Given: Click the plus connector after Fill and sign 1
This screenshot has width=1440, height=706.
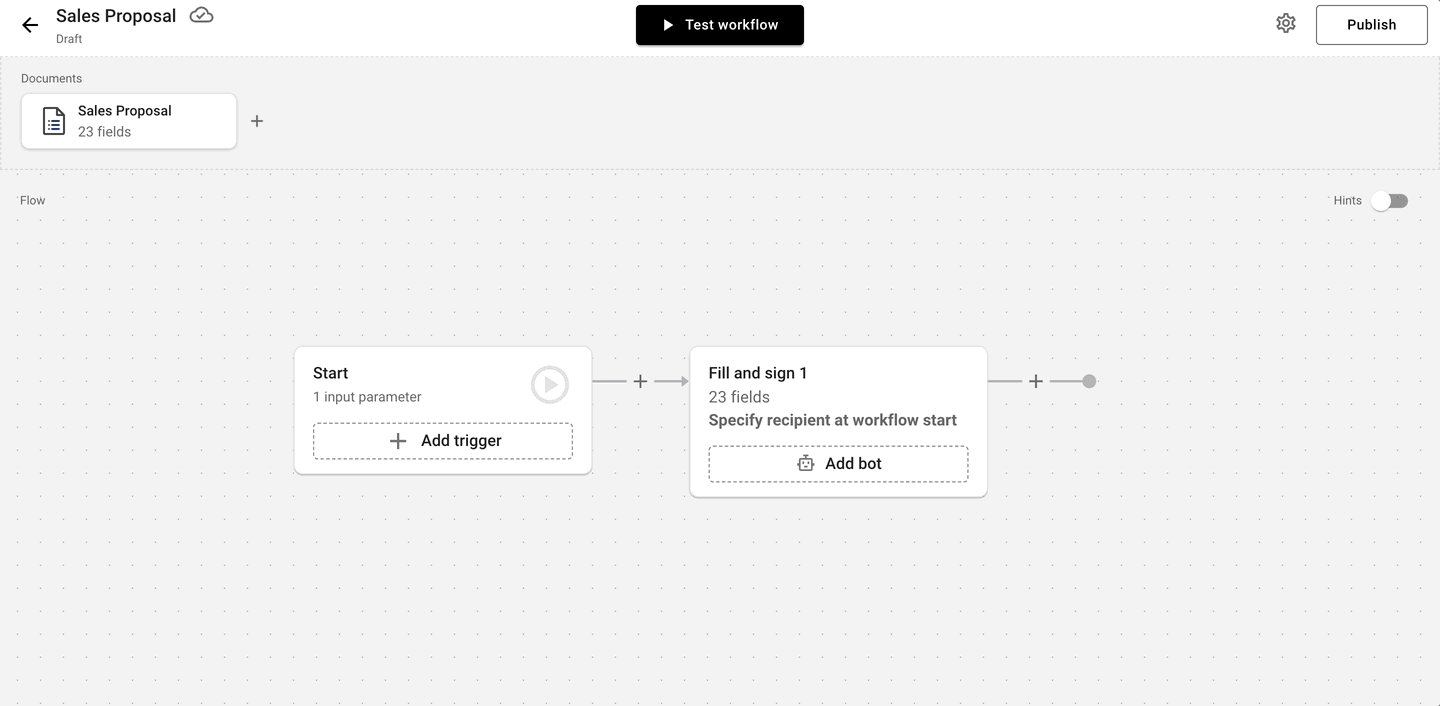Looking at the screenshot, I should 1036,381.
